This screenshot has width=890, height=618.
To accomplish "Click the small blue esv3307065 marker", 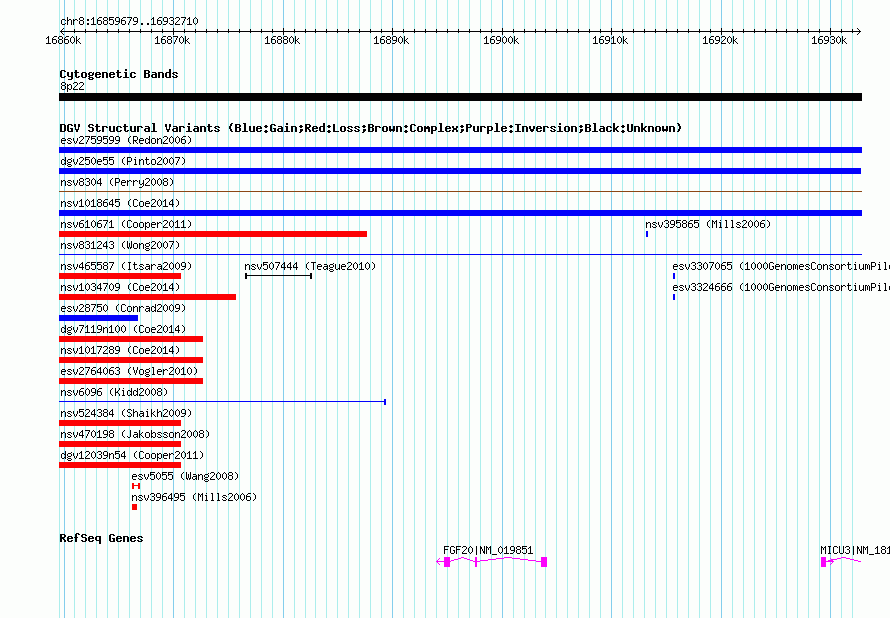I will tap(674, 276).
